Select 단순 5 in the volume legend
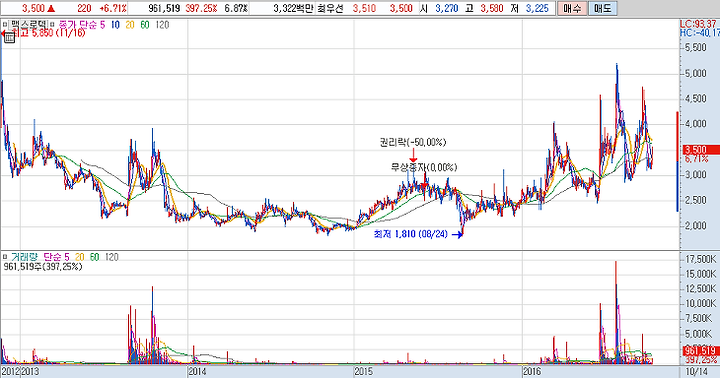 click(56, 257)
